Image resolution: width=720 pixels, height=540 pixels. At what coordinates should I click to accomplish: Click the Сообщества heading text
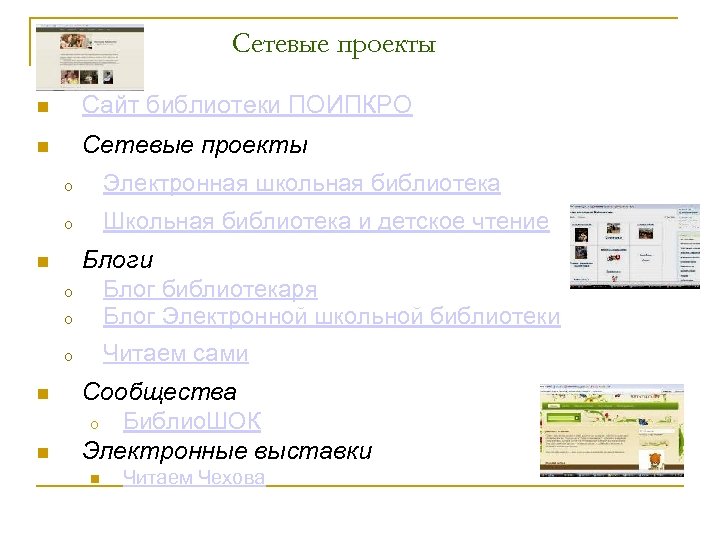tap(159, 392)
